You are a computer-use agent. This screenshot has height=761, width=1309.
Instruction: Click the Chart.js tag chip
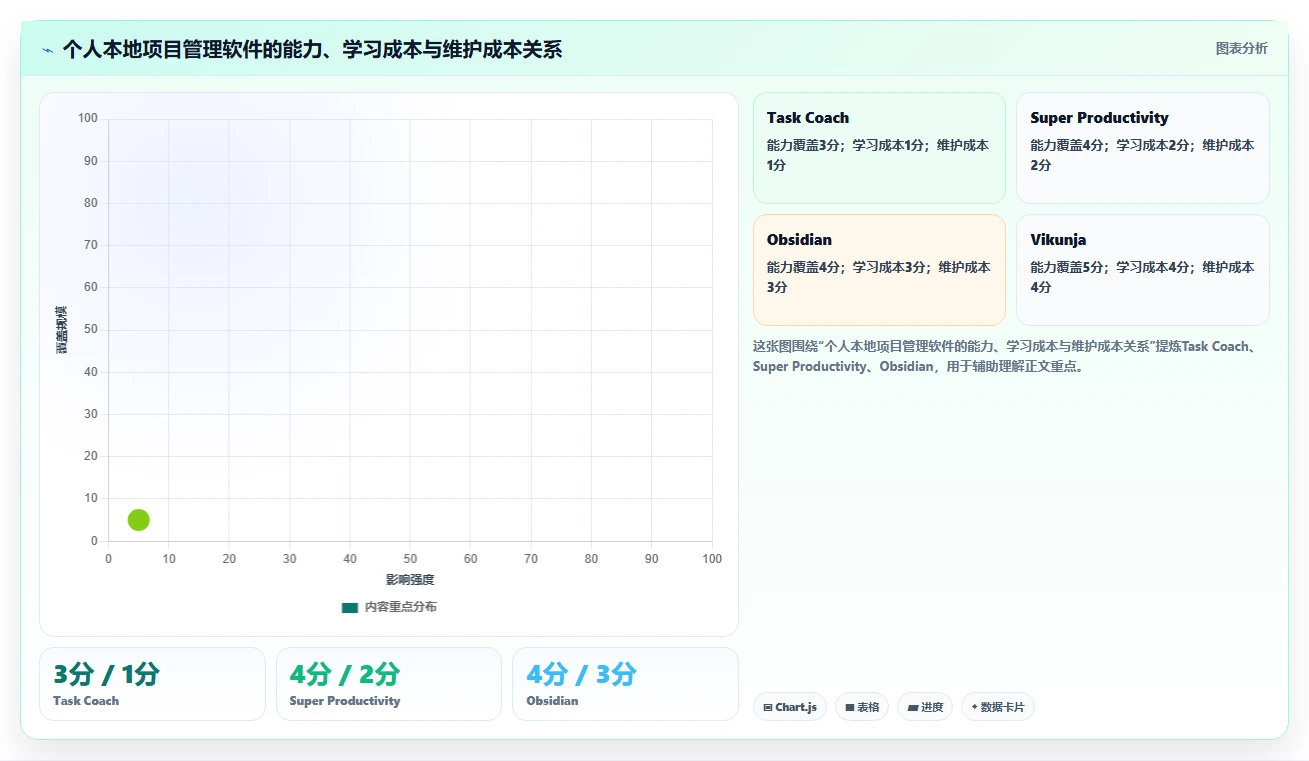point(790,707)
